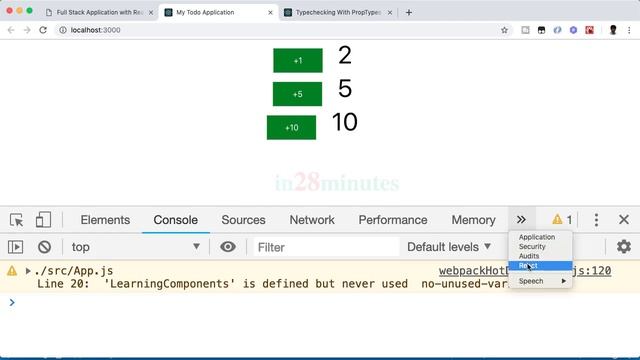Switch to Typechecking With PropTypes browser tab
This screenshot has width=640, height=360.
tap(338, 13)
